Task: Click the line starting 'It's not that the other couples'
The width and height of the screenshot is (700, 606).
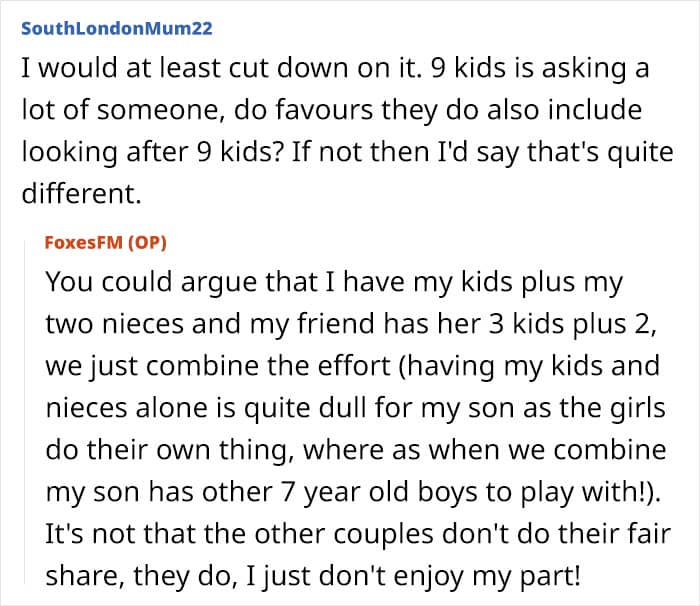Action: [358, 534]
